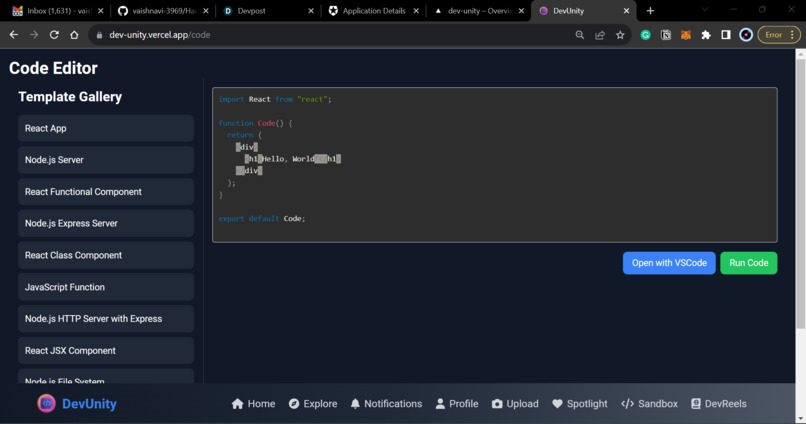Click the site lock icon

coord(99,35)
